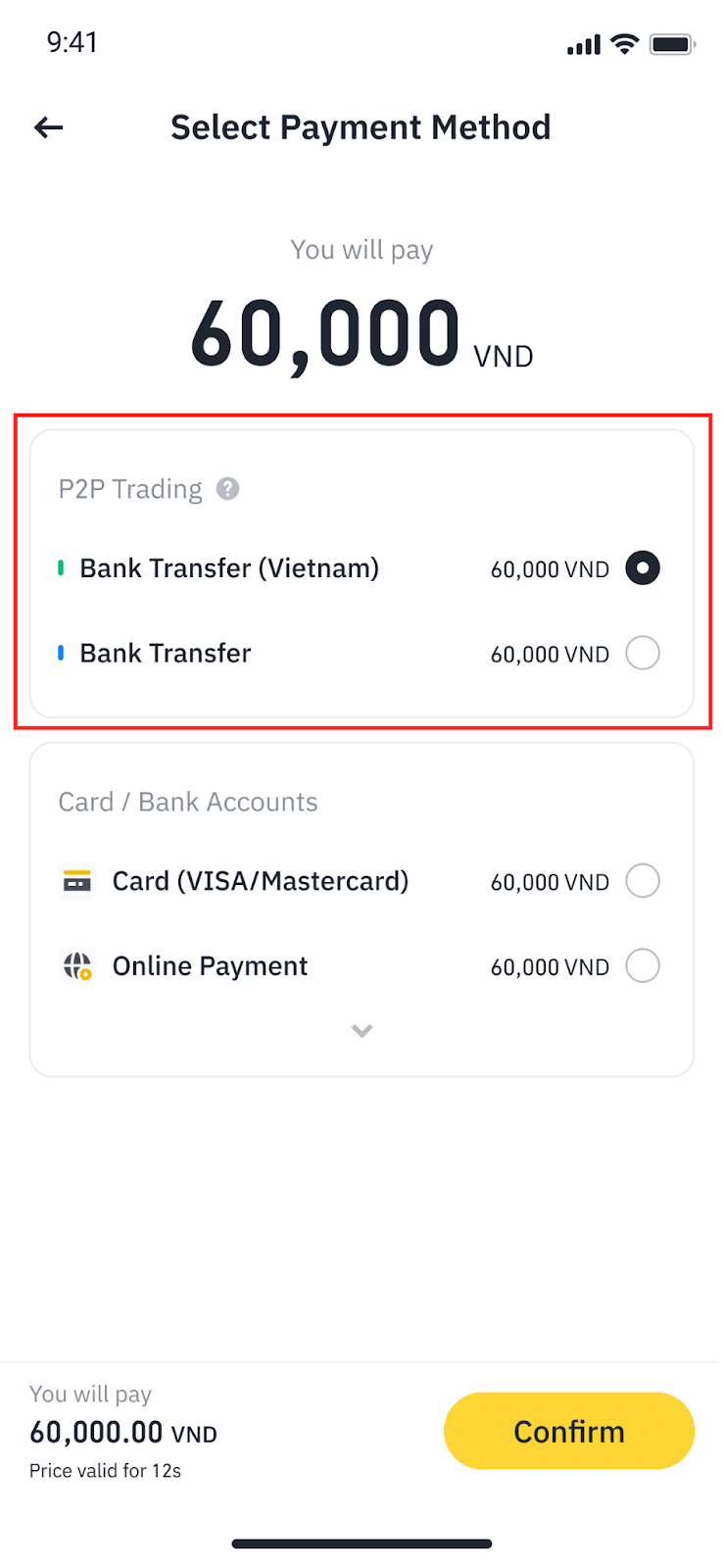This screenshot has width=724, height=1568.
Task: Tap the 60,000.00 VND total at bottom
Action: (x=123, y=1433)
